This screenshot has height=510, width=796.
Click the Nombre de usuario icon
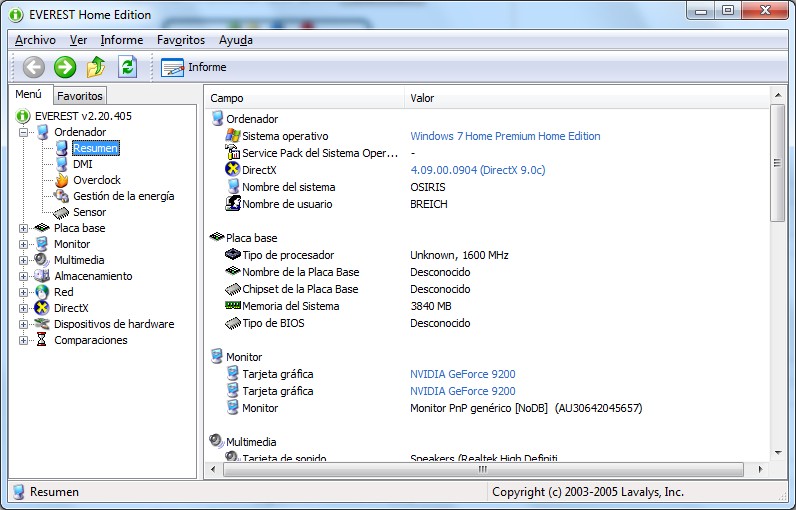point(233,203)
